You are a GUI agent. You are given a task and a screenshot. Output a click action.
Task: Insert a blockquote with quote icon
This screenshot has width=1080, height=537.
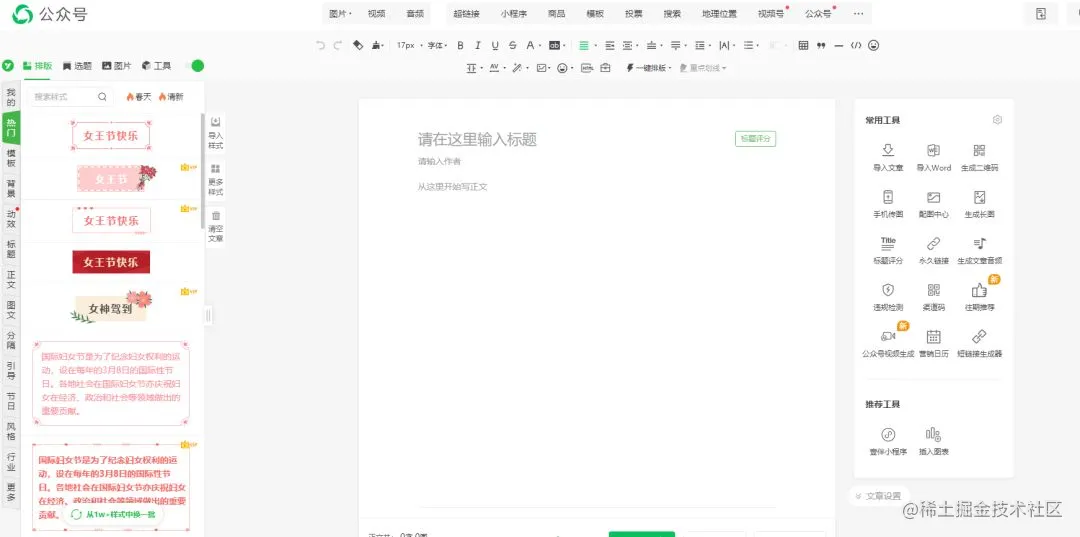point(821,45)
